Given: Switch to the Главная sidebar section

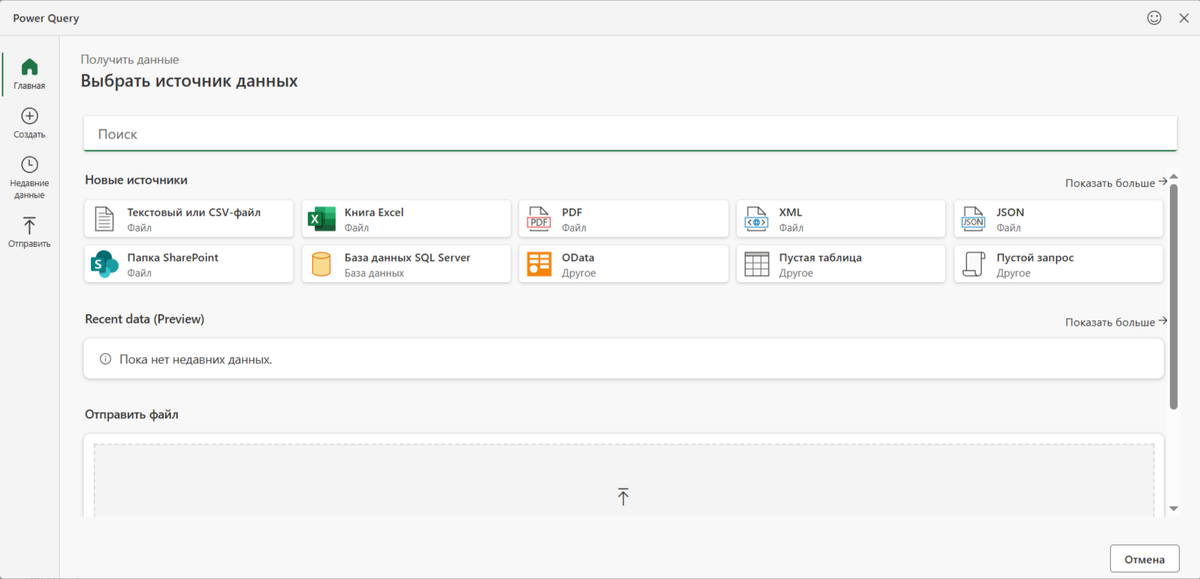Looking at the screenshot, I should (29, 73).
